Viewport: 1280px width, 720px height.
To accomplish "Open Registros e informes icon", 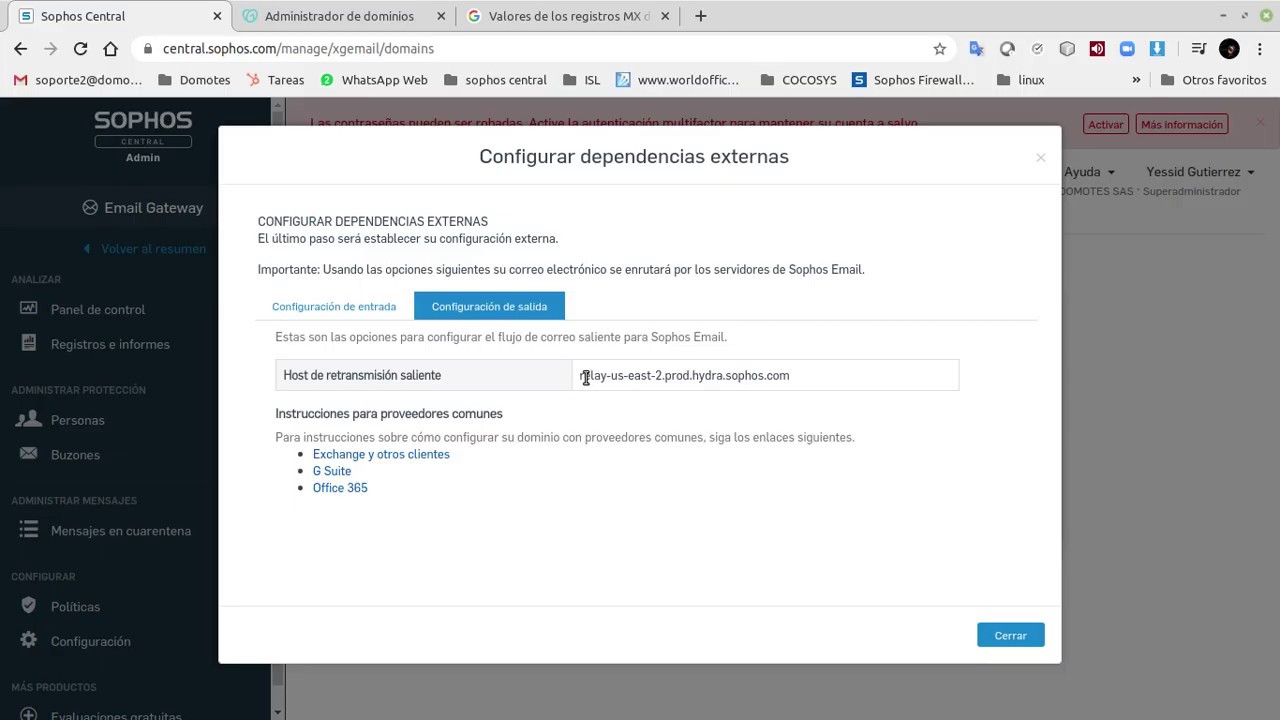I will click(28, 344).
